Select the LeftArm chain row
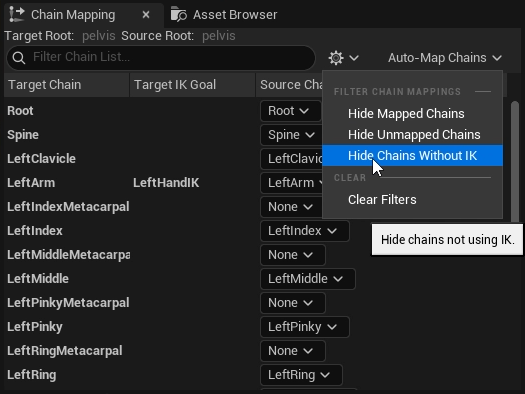Image resolution: width=525 pixels, height=394 pixels. point(164,183)
